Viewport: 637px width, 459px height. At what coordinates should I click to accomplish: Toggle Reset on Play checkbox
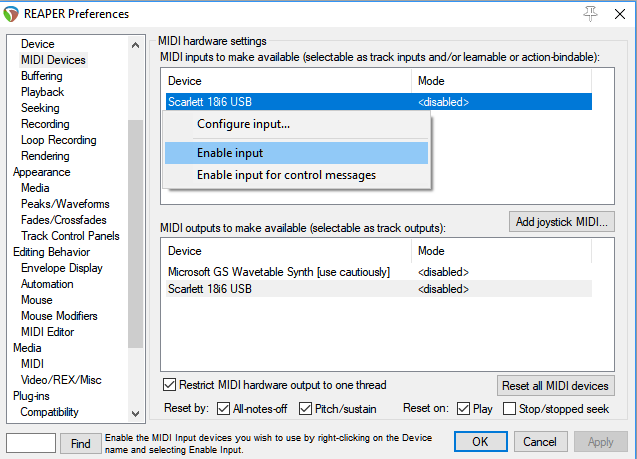coord(464,408)
